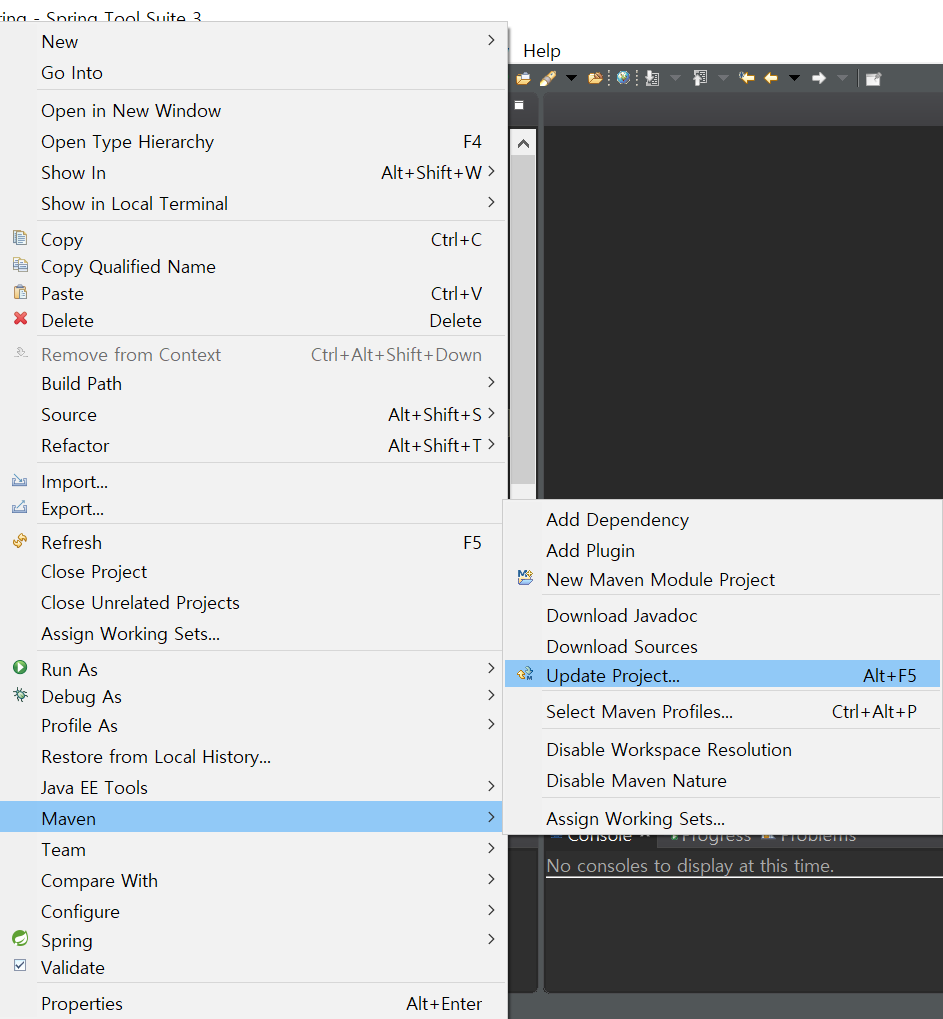Image resolution: width=943 pixels, height=1019 pixels.
Task: Click the Previous Annotation toolbar icon
Action: tap(700, 78)
